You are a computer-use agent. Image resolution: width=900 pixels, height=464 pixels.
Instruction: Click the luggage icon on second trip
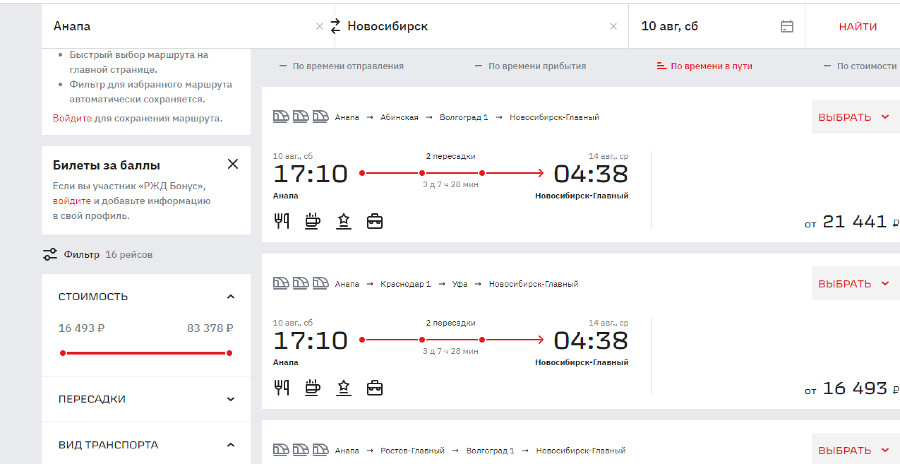coord(374,387)
